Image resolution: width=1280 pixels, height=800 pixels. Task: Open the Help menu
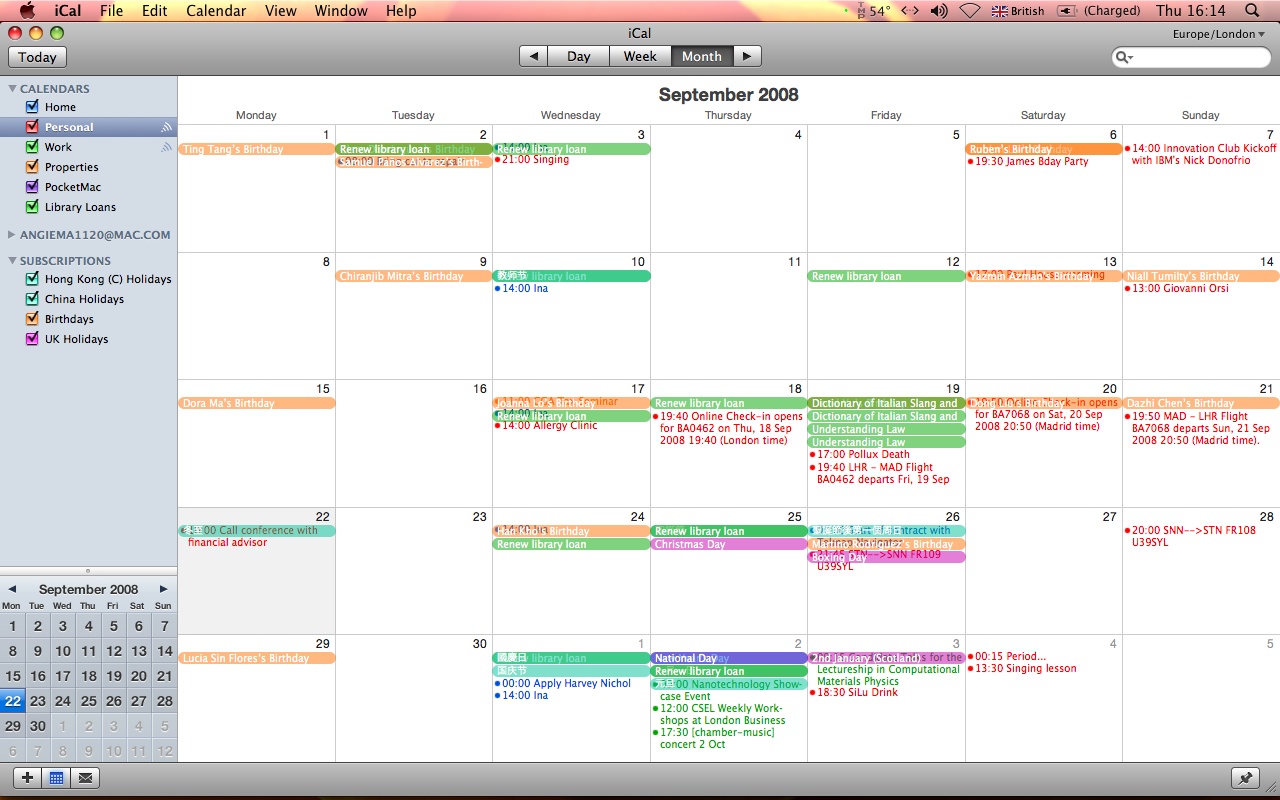coord(401,11)
